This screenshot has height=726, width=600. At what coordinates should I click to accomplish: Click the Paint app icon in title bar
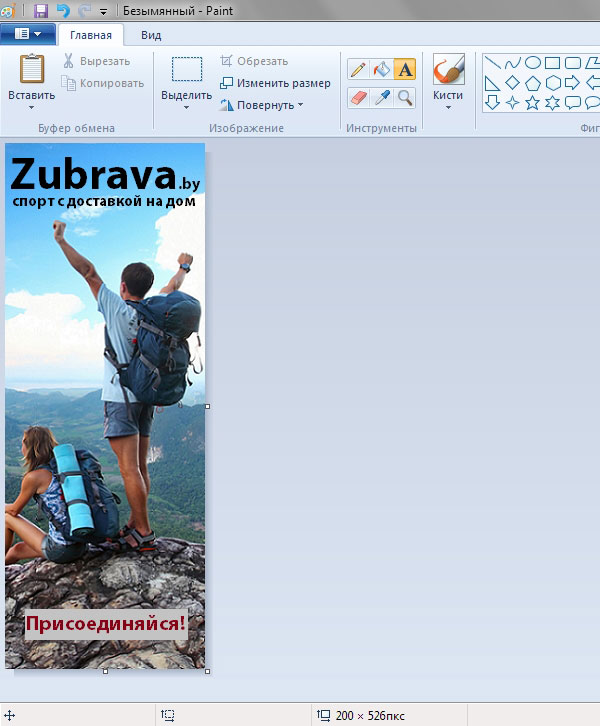(8, 10)
